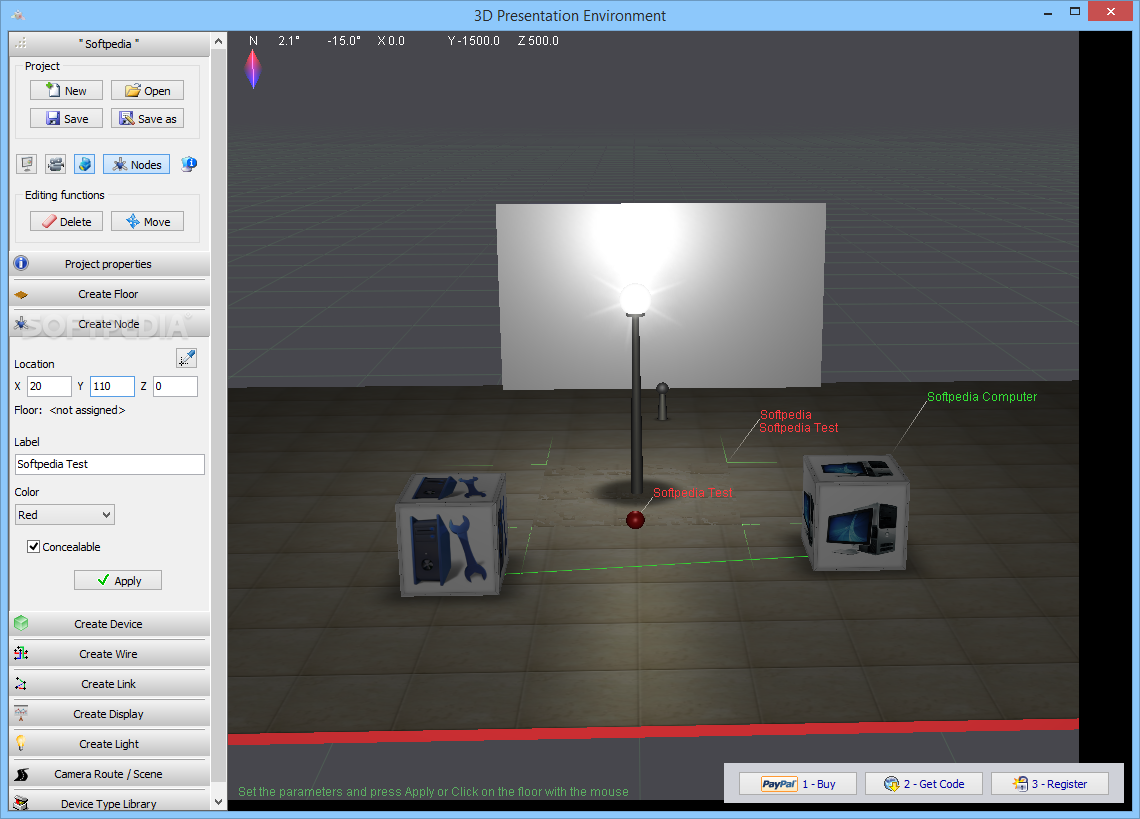This screenshot has height=819, width=1140.
Task: Expand the Create Device section
Action: (x=109, y=624)
